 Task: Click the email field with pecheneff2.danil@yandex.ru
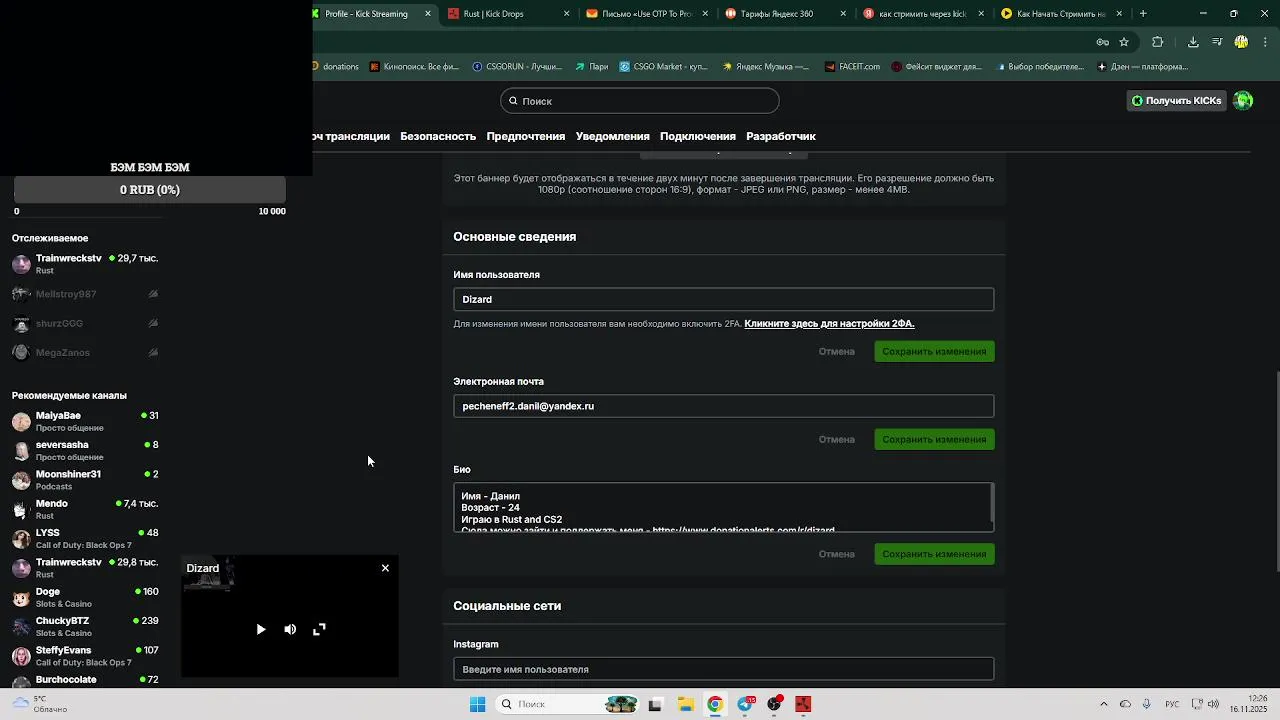(724, 406)
